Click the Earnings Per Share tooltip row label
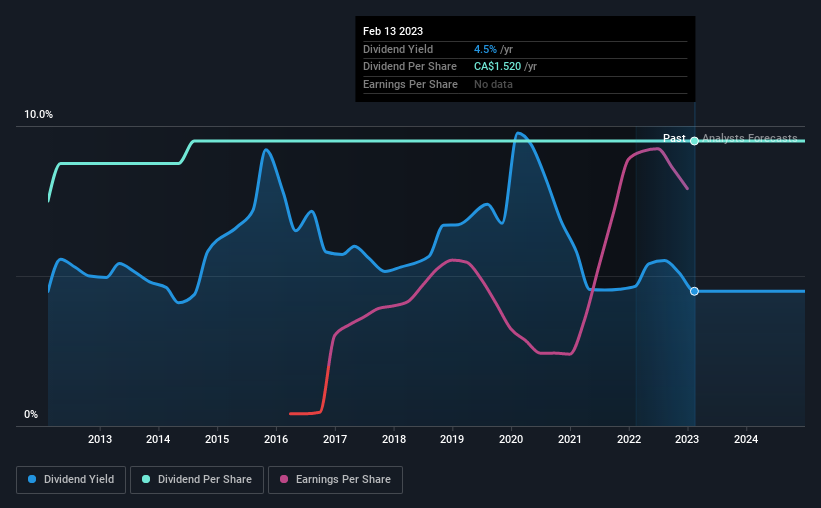The image size is (821, 508). (x=410, y=84)
